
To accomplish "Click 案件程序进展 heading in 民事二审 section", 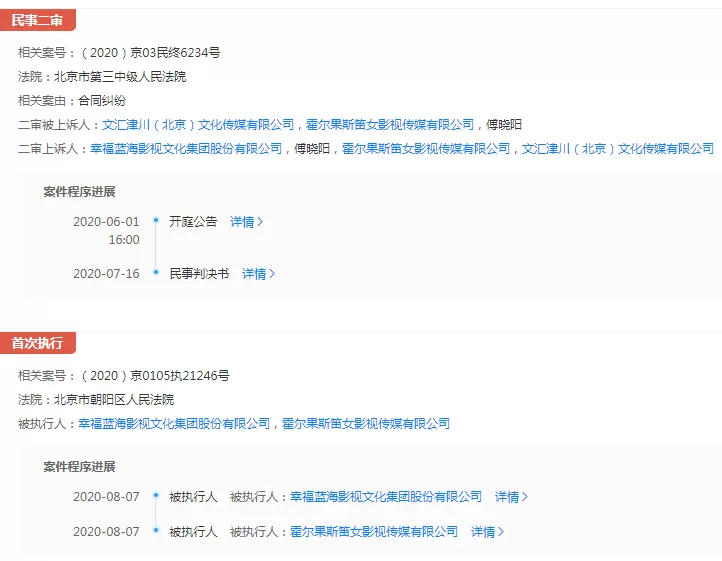I will 79,192.
